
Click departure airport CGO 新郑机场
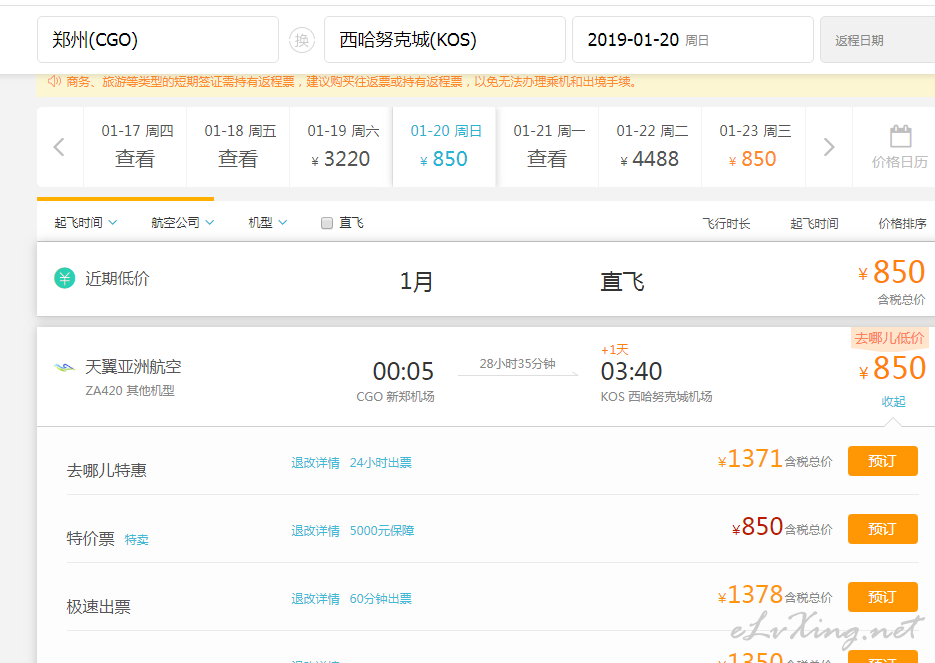click(395, 396)
